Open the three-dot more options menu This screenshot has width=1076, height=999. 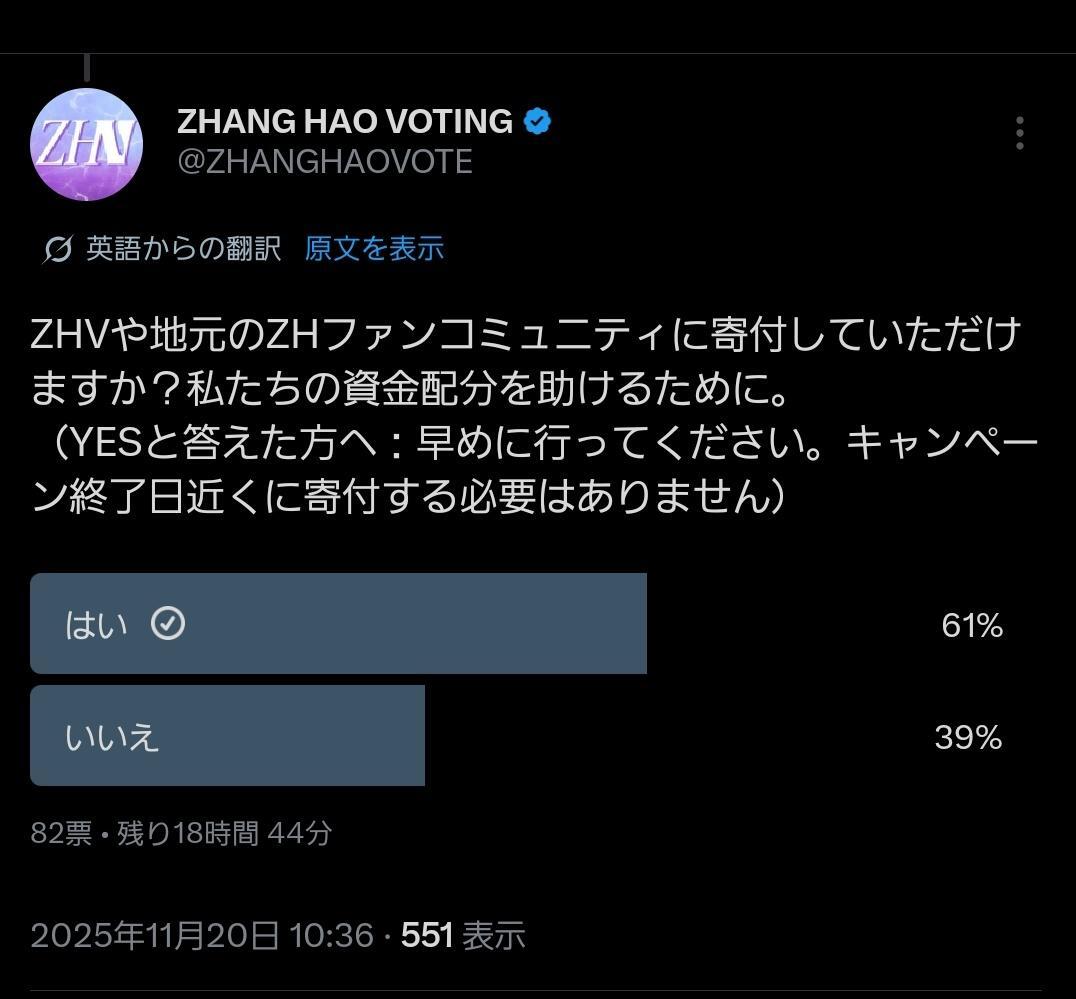(x=1019, y=133)
